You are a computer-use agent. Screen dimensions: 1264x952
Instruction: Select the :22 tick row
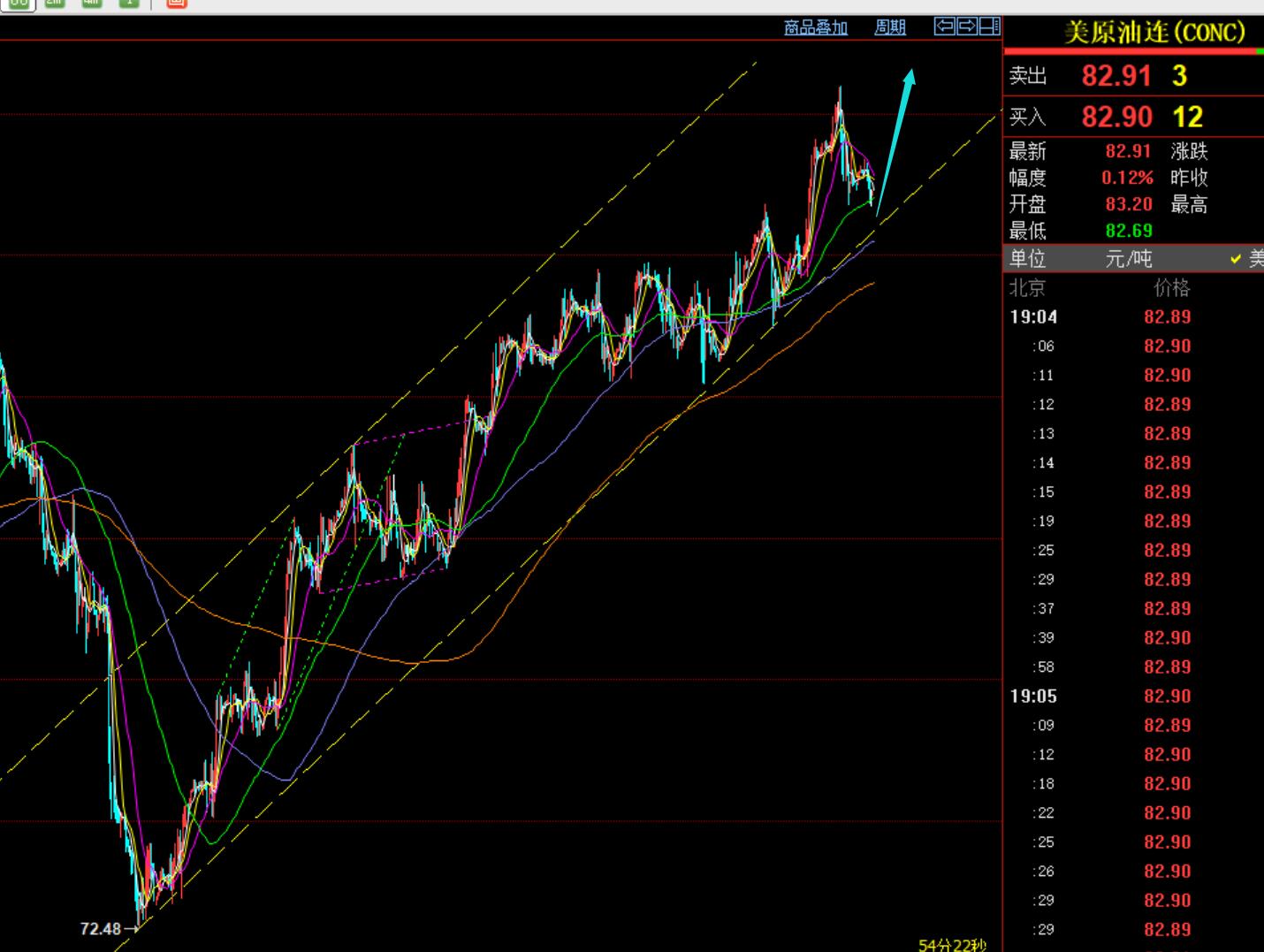pyautogui.click(x=1133, y=812)
